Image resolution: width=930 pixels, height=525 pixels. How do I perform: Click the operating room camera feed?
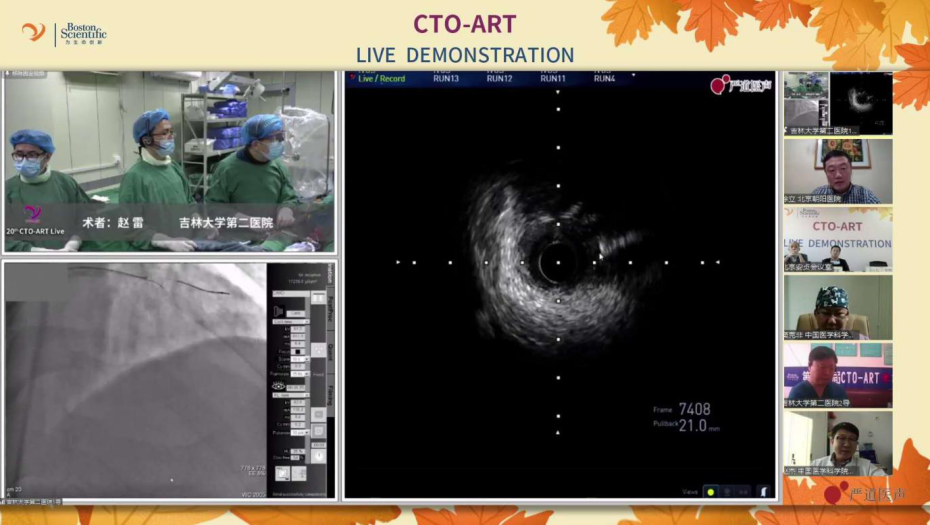point(170,162)
